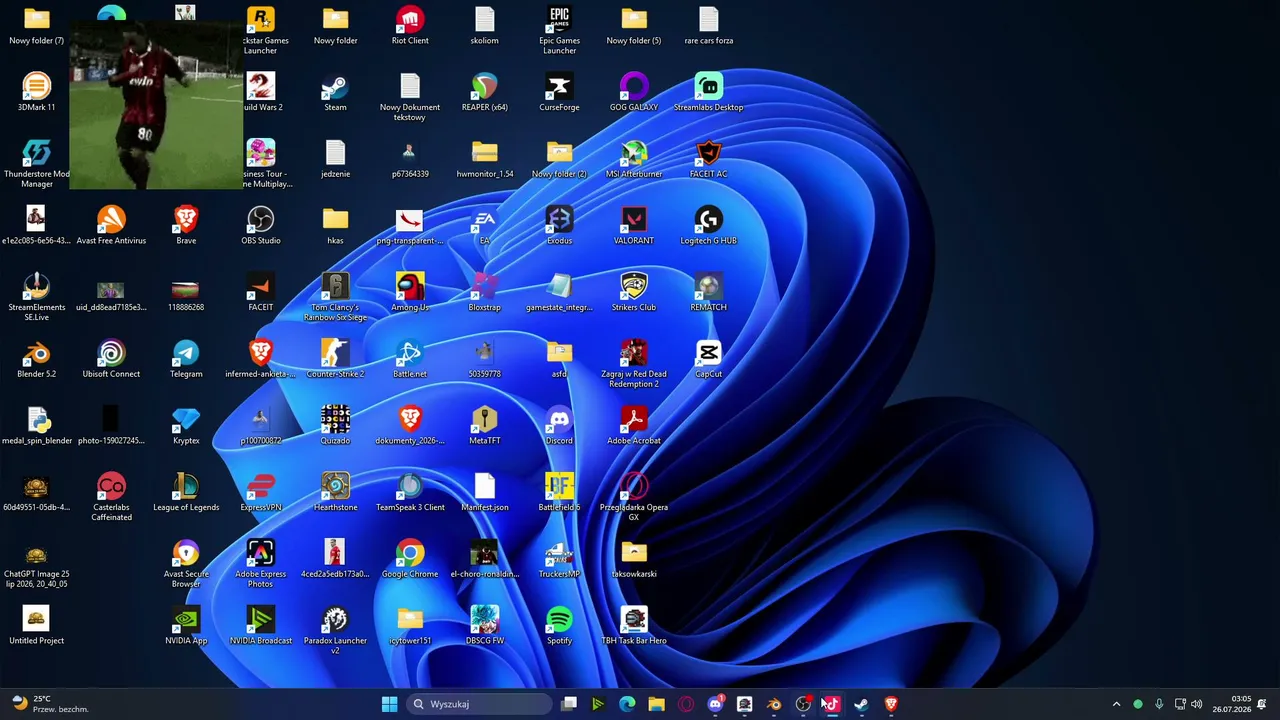Open the volume control in the tray
Image resolution: width=1280 pixels, height=720 pixels.
coord(1197,704)
